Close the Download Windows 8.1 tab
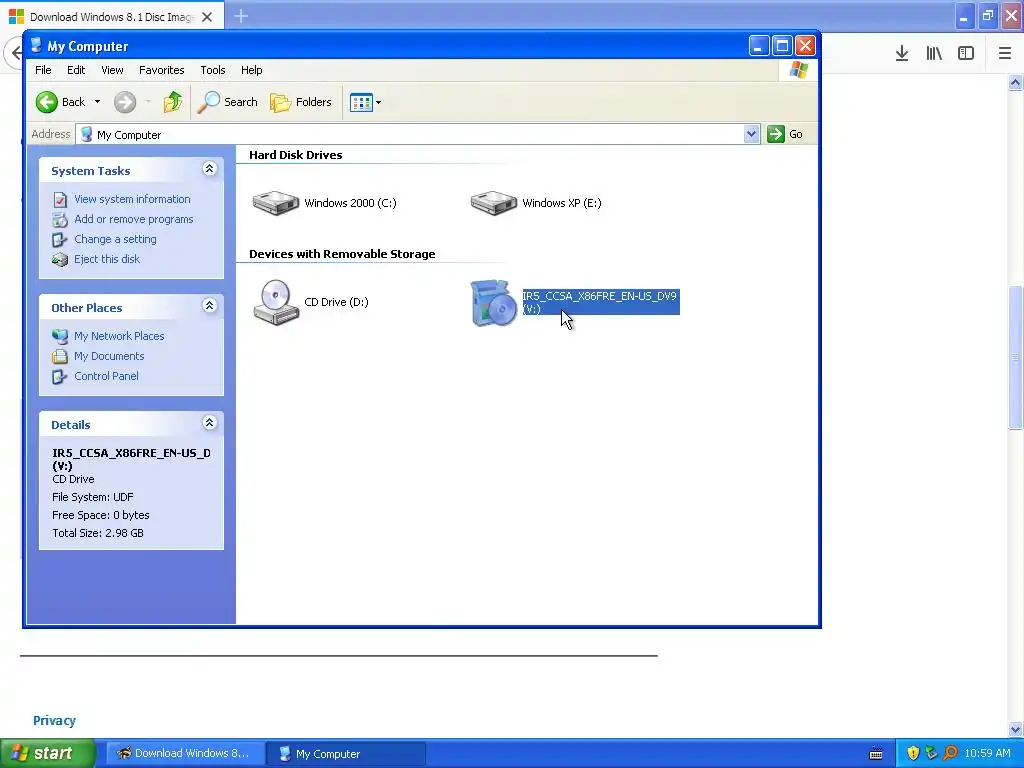The width and height of the screenshot is (1024, 768). (207, 17)
